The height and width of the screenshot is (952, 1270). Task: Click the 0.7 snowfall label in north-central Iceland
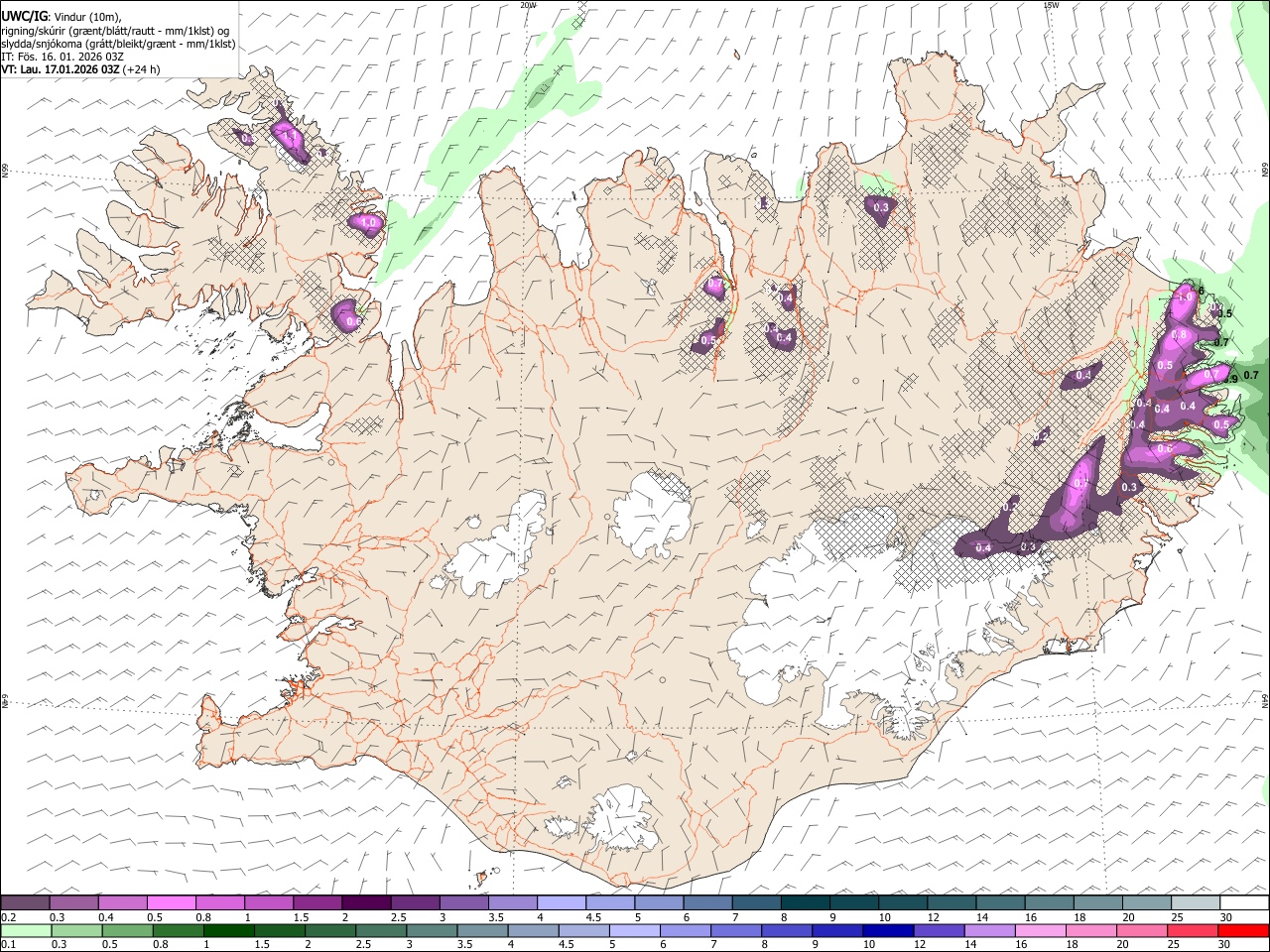[x=715, y=285]
